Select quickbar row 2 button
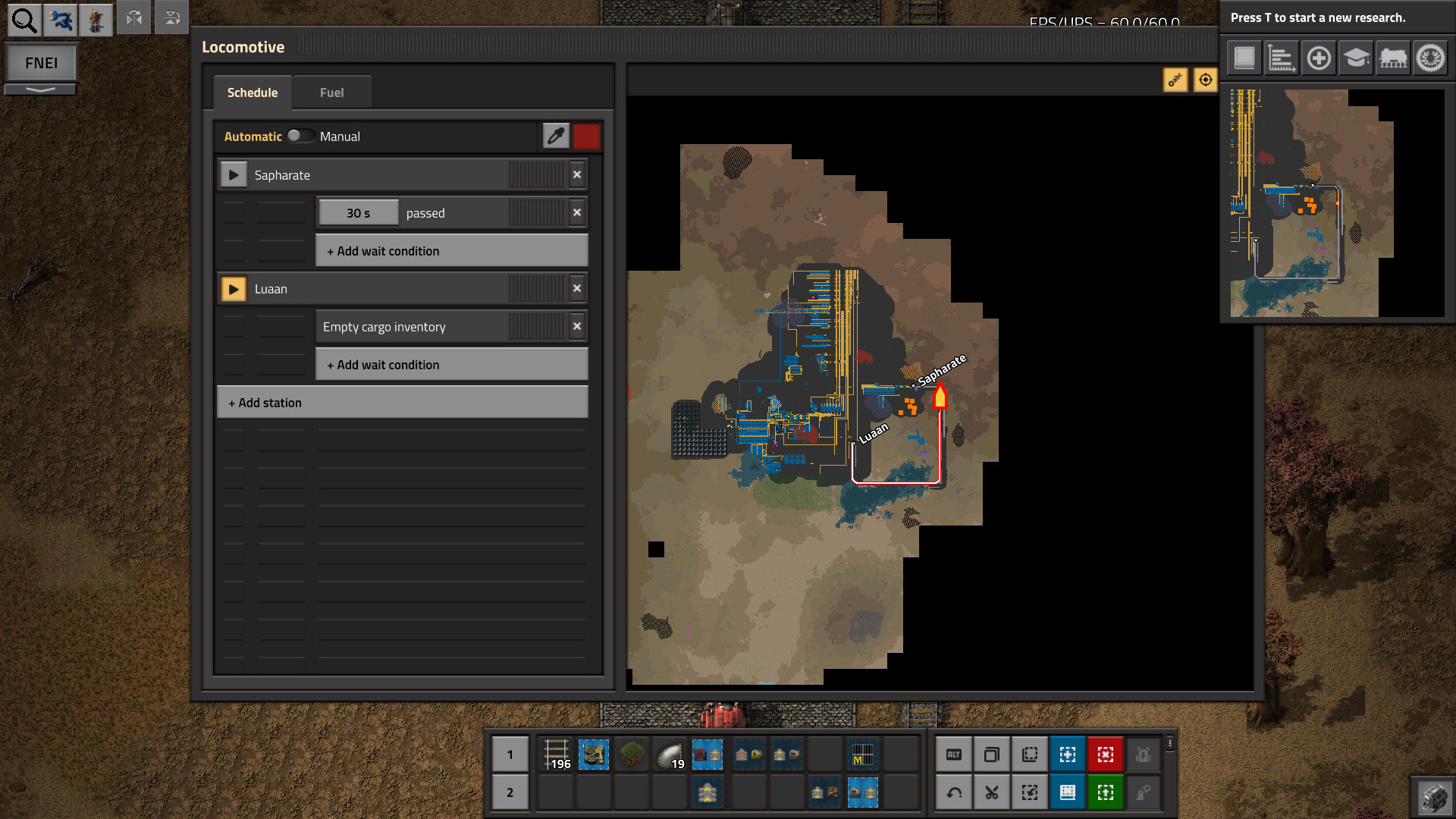 [x=510, y=792]
